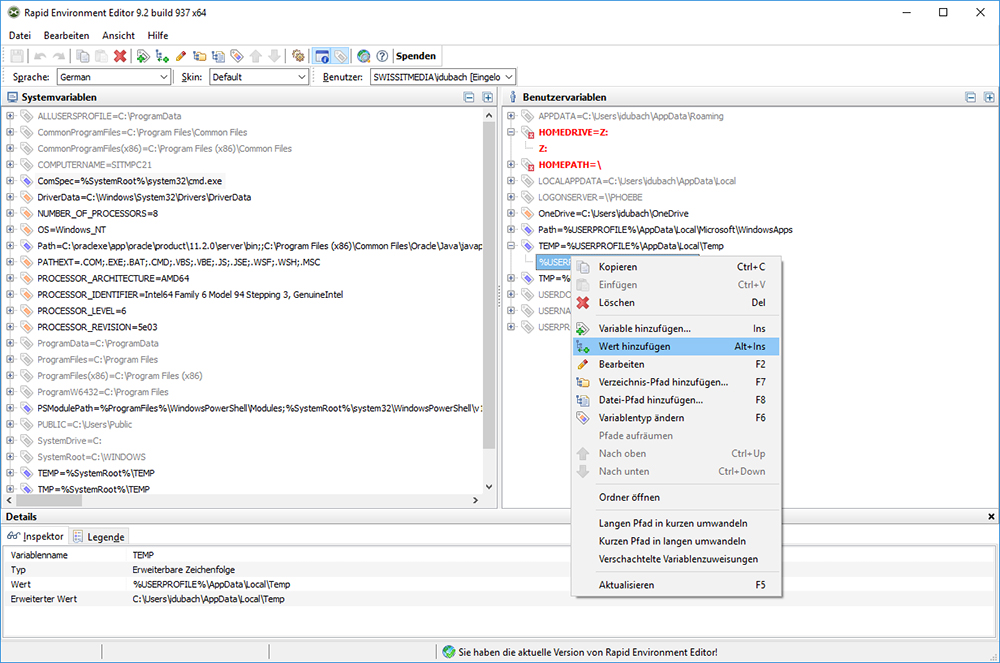Open Help via question mark icon
This screenshot has width=1000, height=663.
tap(382, 56)
